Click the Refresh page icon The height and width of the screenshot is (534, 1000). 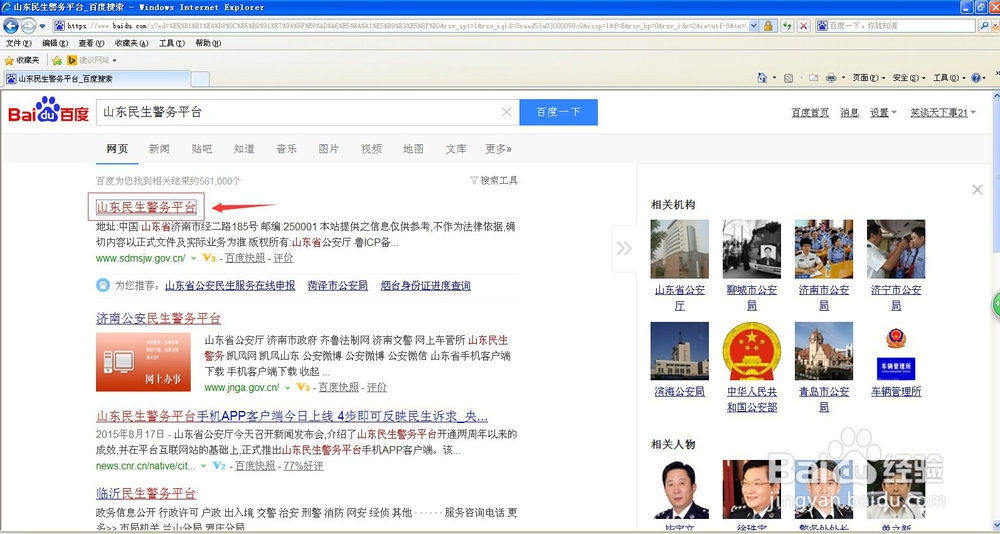[x=787, y=26]
